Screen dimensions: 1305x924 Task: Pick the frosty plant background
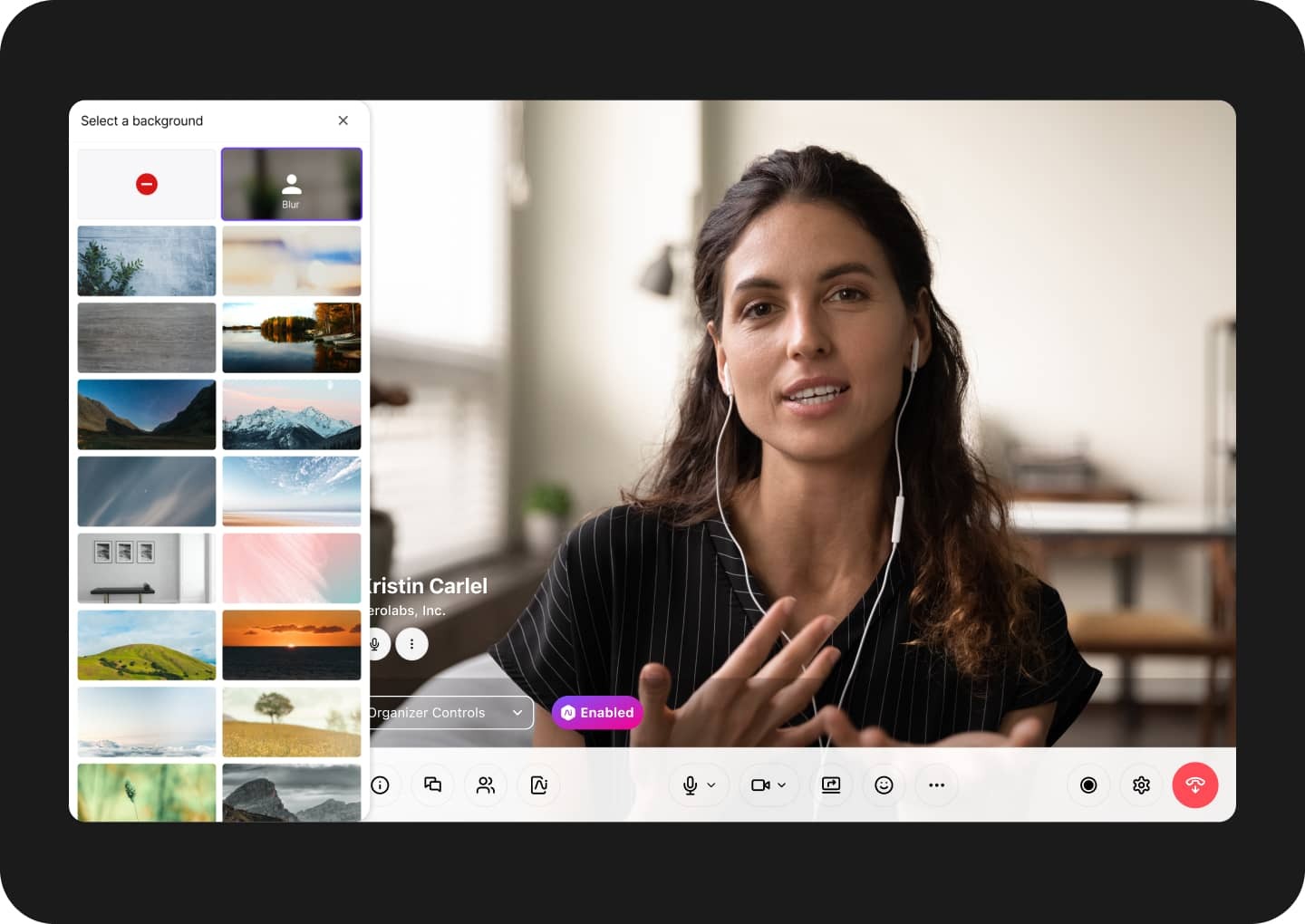pyautogui.click(x=147, y=261)
